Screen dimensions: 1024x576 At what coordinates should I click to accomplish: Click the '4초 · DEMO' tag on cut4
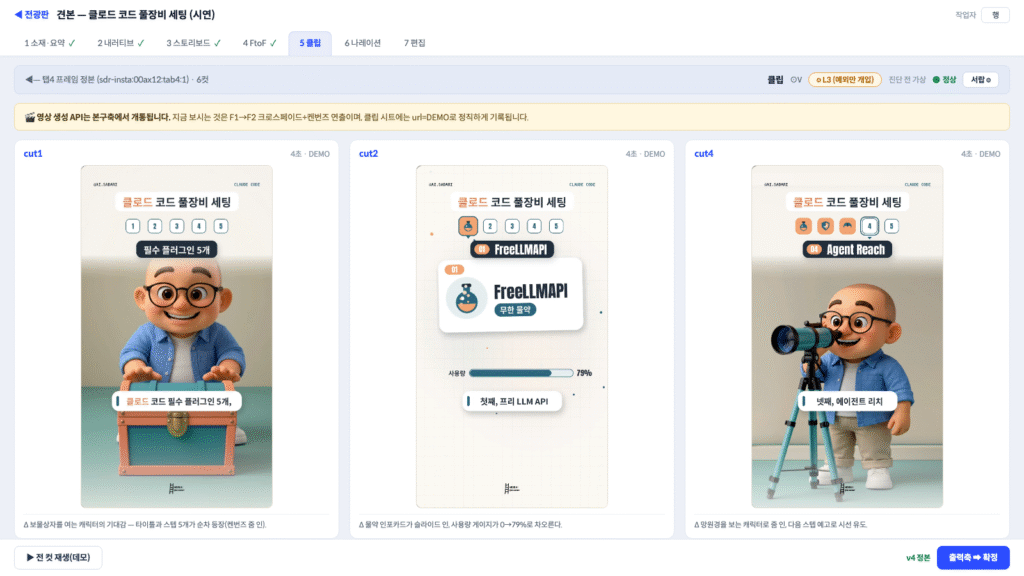980,154
